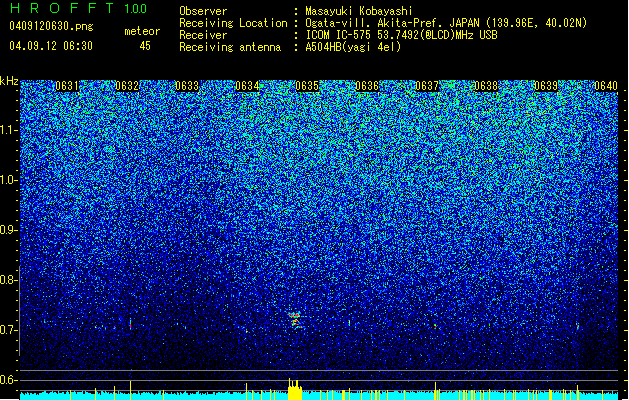
Task: Click the large yellow power spike at 0635
Action: coord(295,389)
